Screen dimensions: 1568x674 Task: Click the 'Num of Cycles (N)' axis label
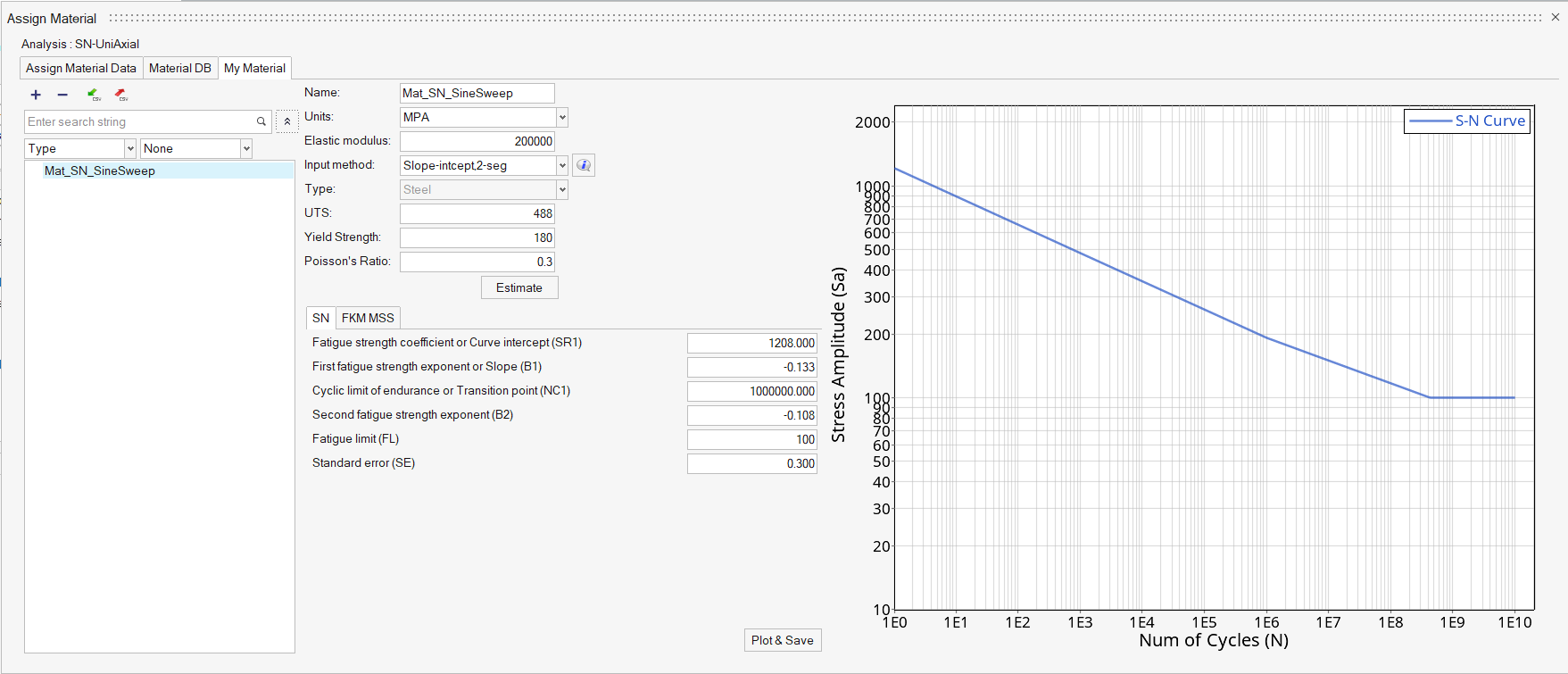[x=1214, y=640]
